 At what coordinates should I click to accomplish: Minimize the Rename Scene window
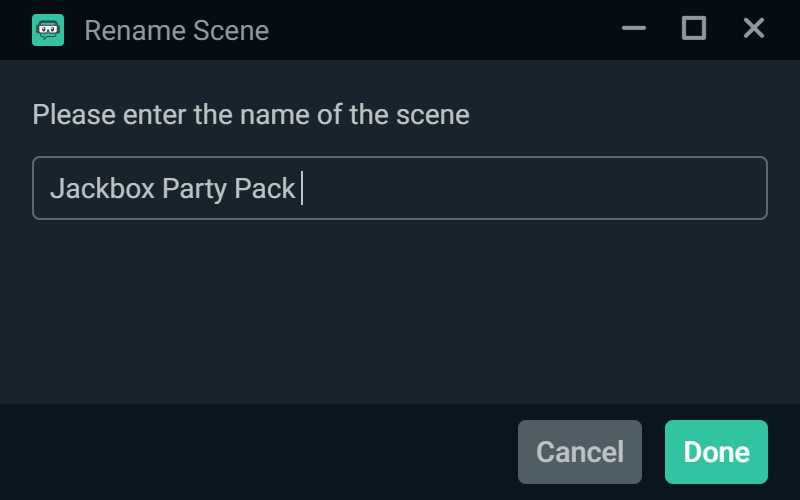pos(634,29)
